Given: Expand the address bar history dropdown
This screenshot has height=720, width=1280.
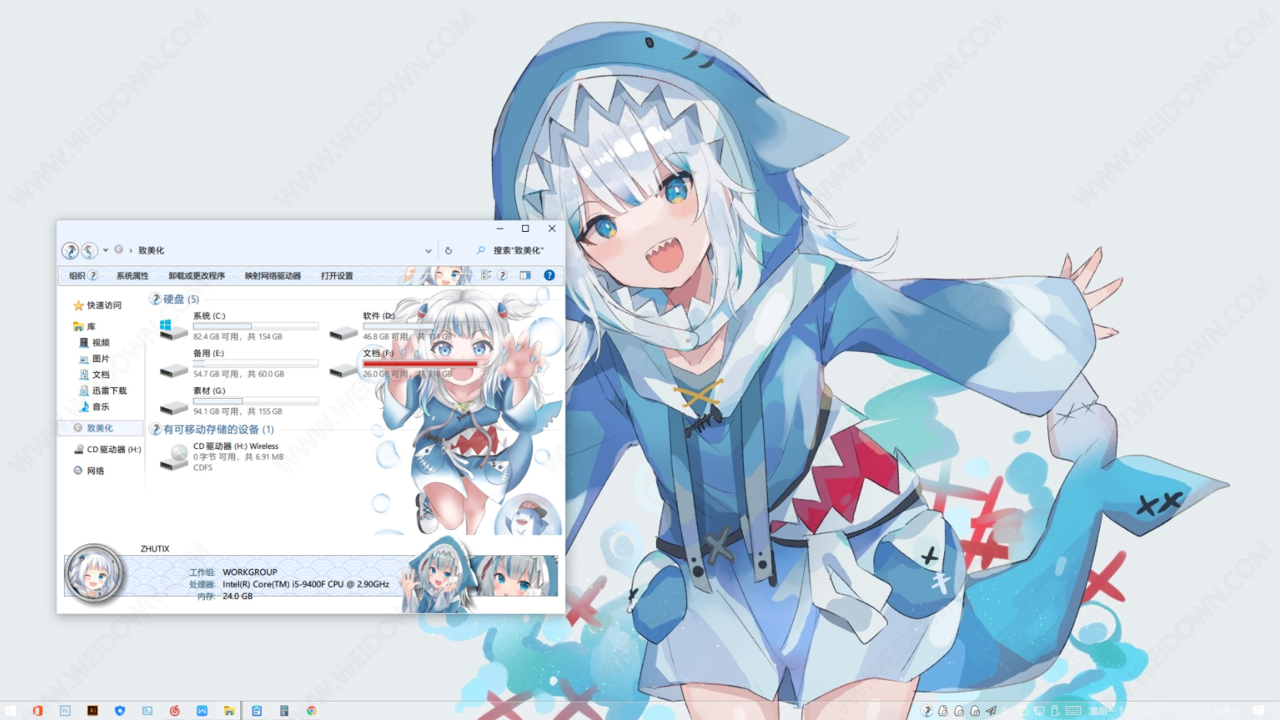Looking at the screenshot, I should (x=429, y=251).
